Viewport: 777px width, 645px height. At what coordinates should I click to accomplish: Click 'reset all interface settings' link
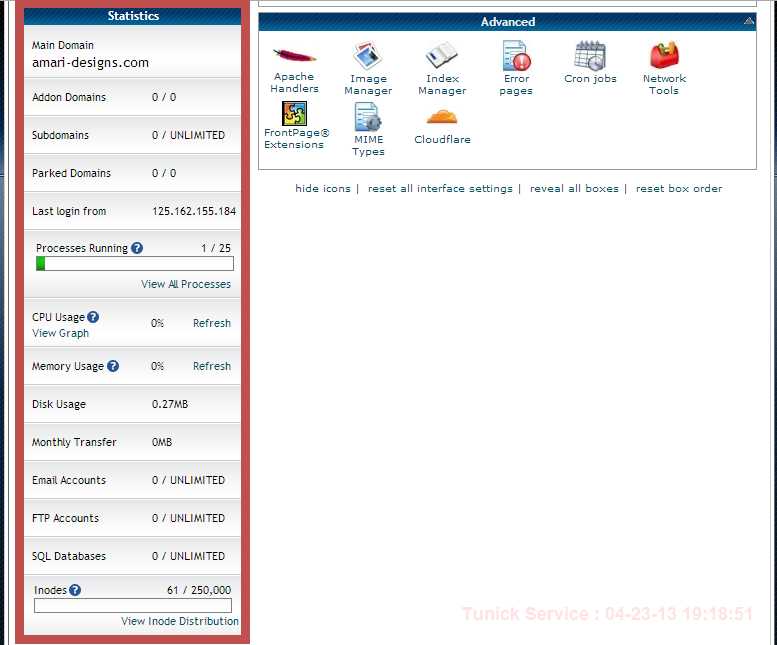440,189
